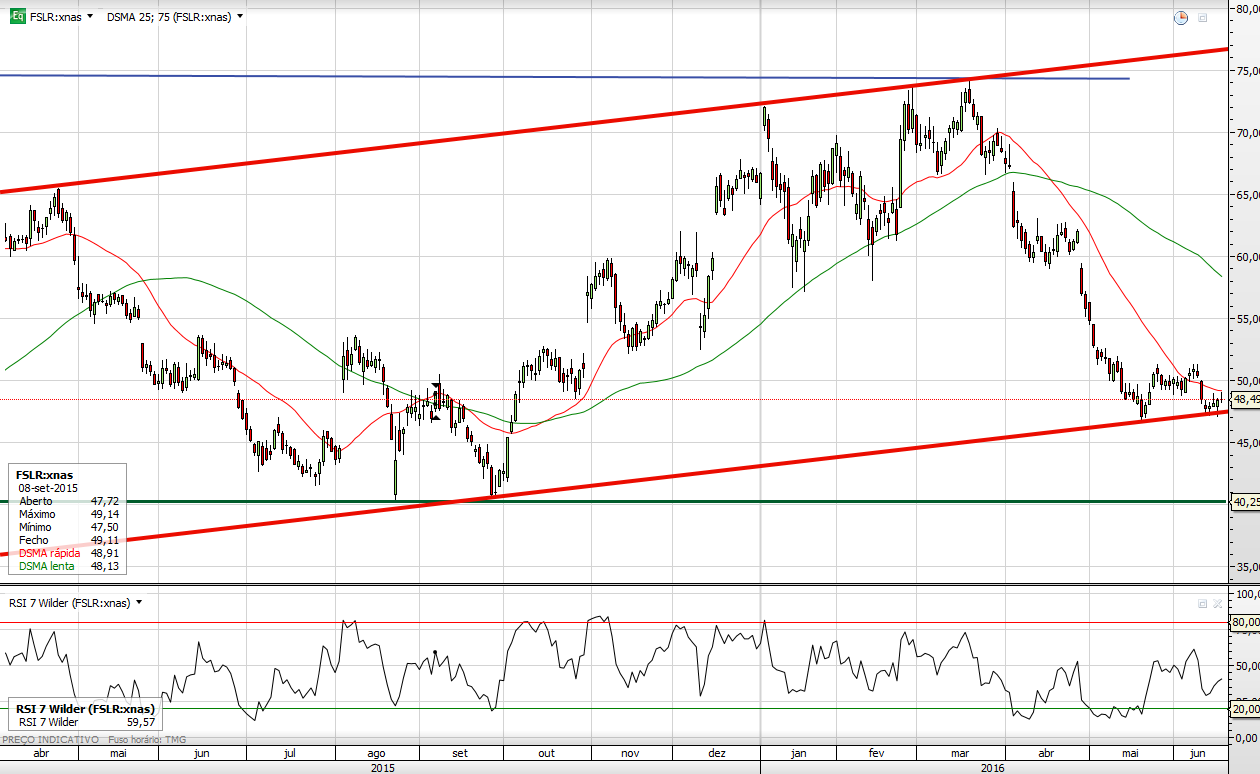Click the RSI 80,00 overbought level label
1260x774 pixels.
tap(1245, 622)
